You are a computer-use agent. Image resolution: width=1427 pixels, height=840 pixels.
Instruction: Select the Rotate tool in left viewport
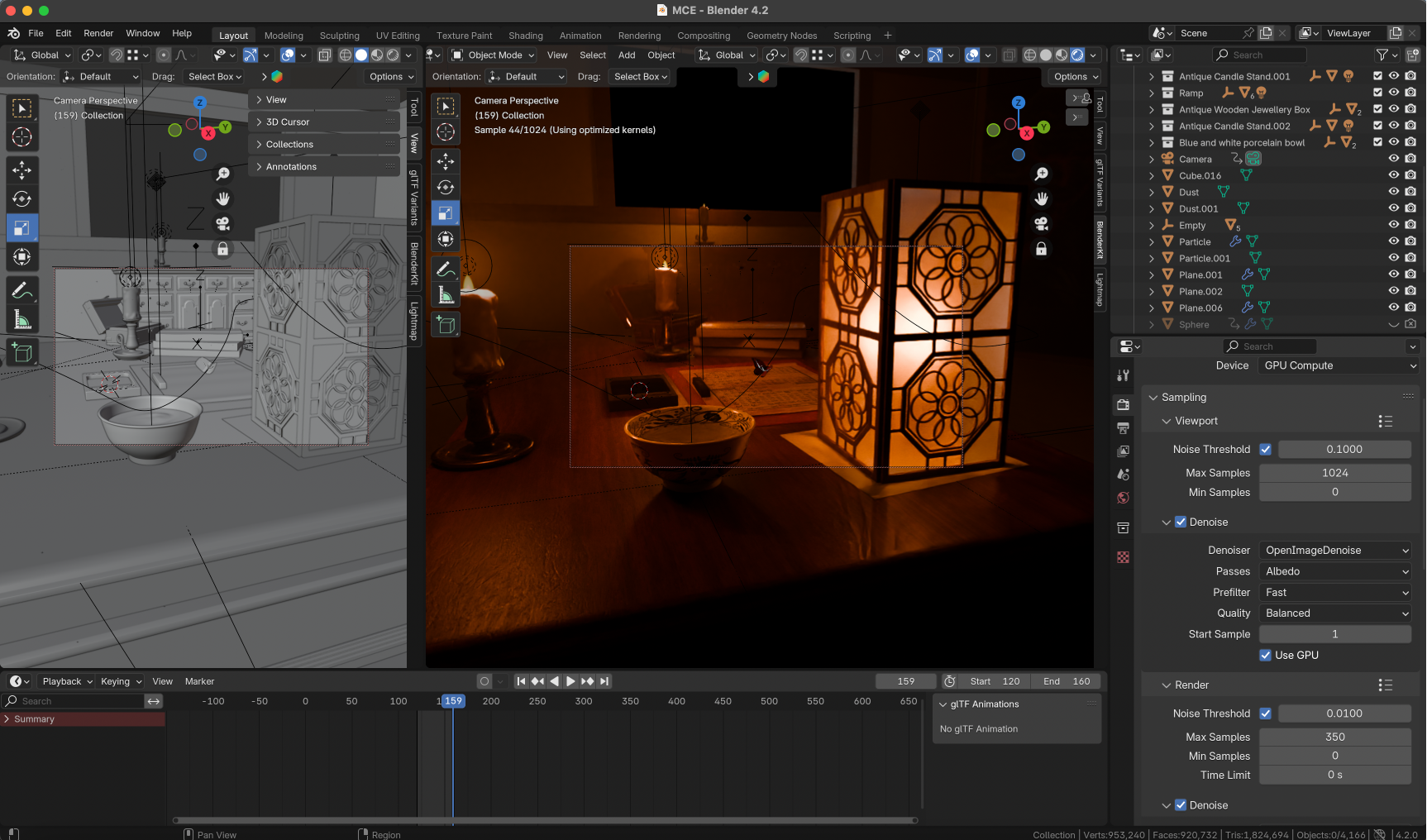pyautogui.click(x=22, y=199)
